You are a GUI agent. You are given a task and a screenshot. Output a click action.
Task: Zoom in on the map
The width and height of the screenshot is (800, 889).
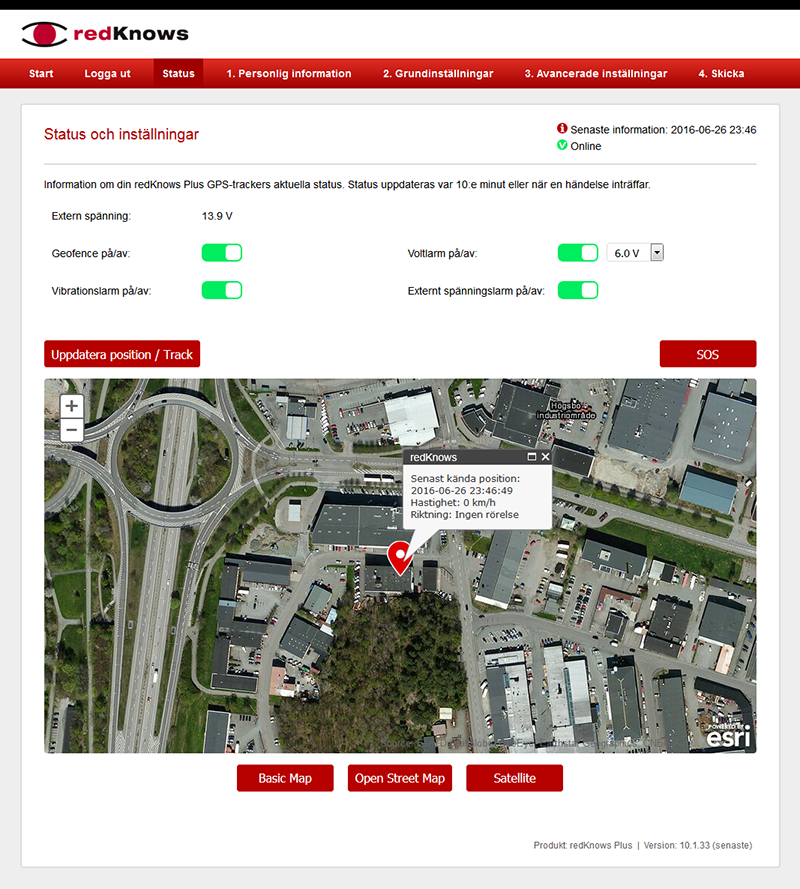click(x=72, y=406)
